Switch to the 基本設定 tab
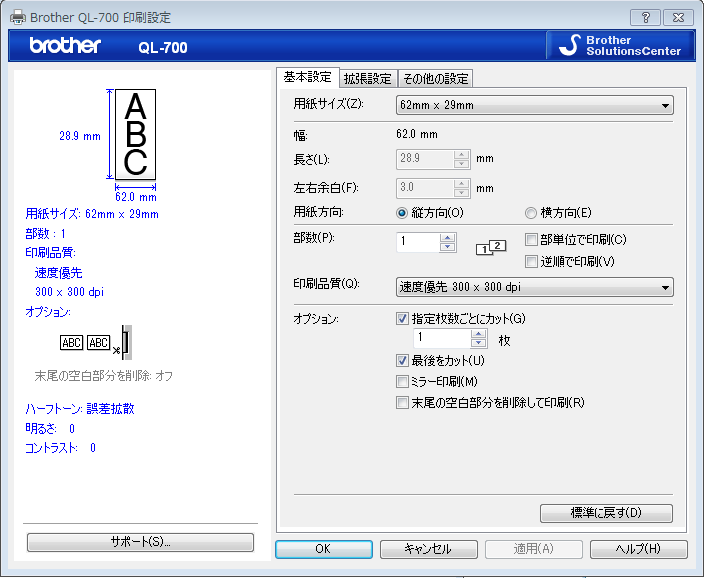Viewport: 708px width, 578px height. tap(307, 77)
